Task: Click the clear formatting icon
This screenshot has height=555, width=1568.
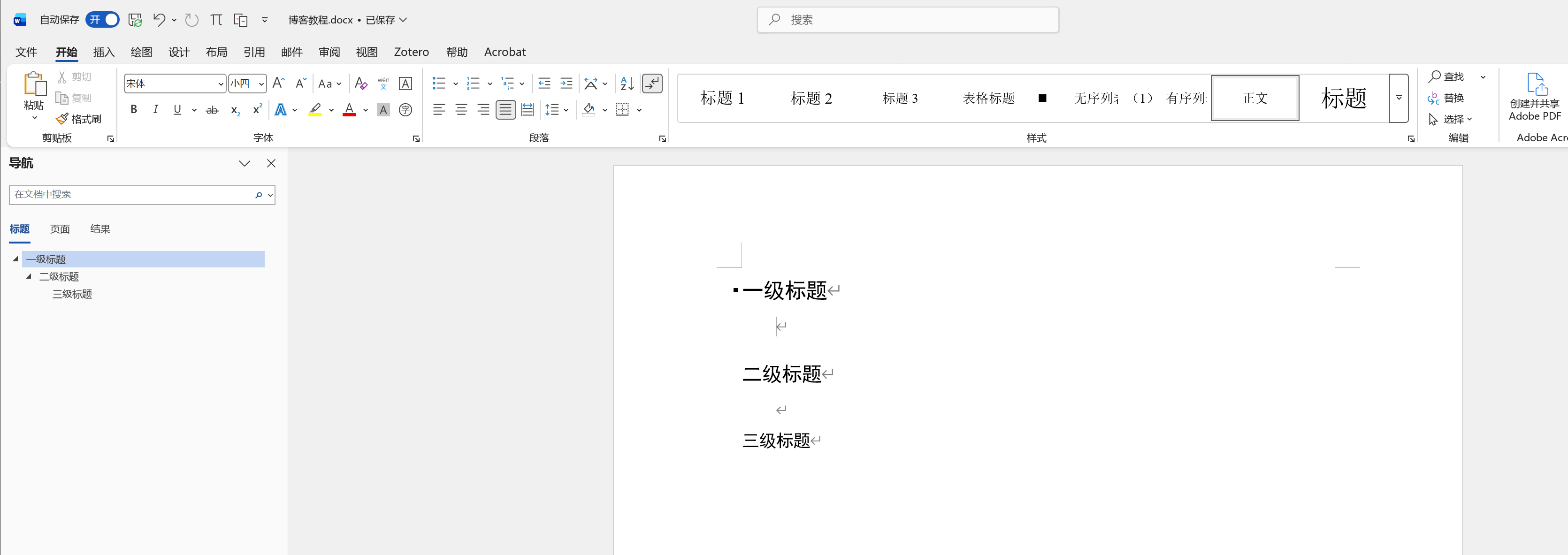Action: click(361, 84)
